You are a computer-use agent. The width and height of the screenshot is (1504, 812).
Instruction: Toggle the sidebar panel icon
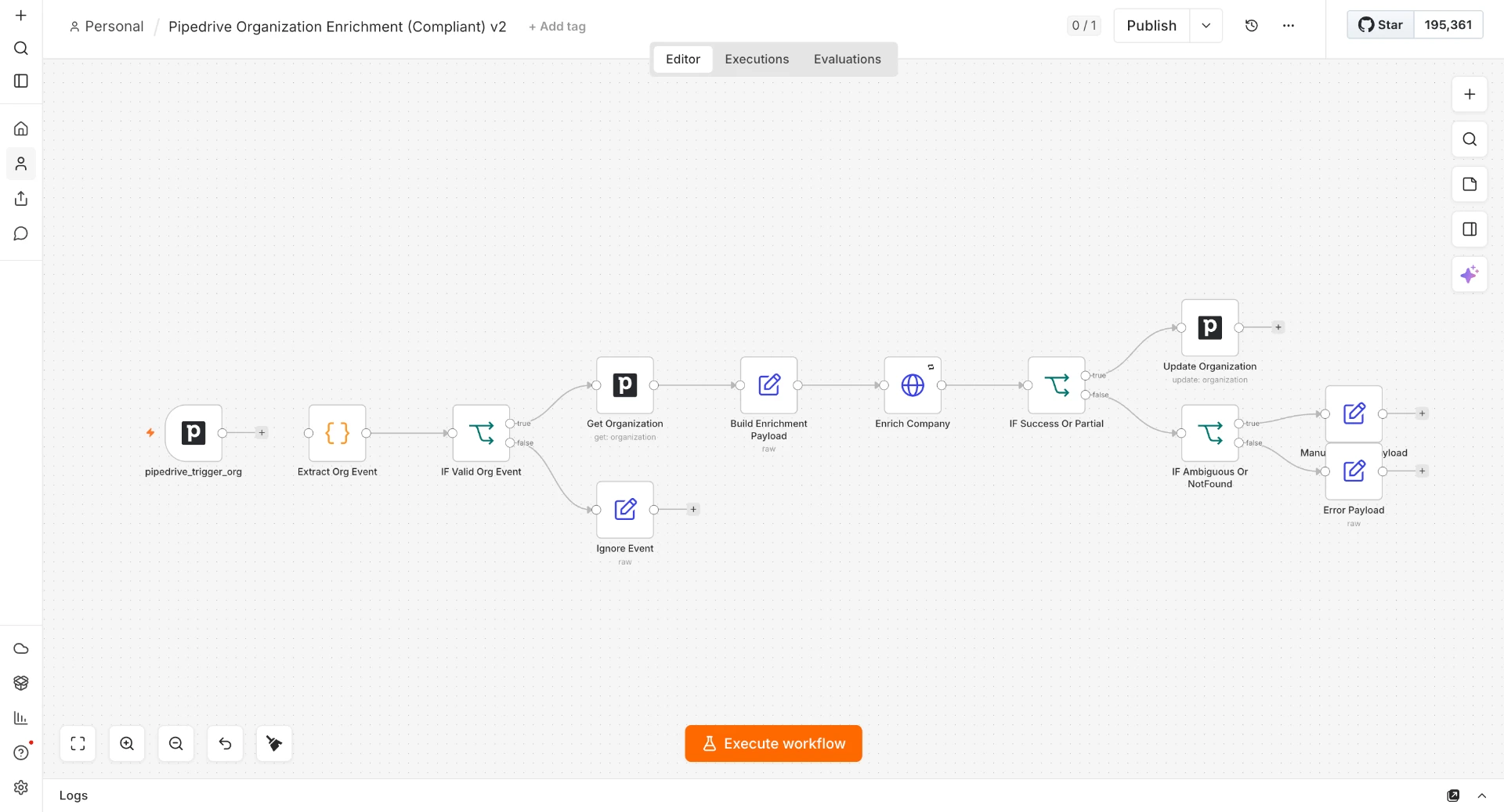pos(21,81)
